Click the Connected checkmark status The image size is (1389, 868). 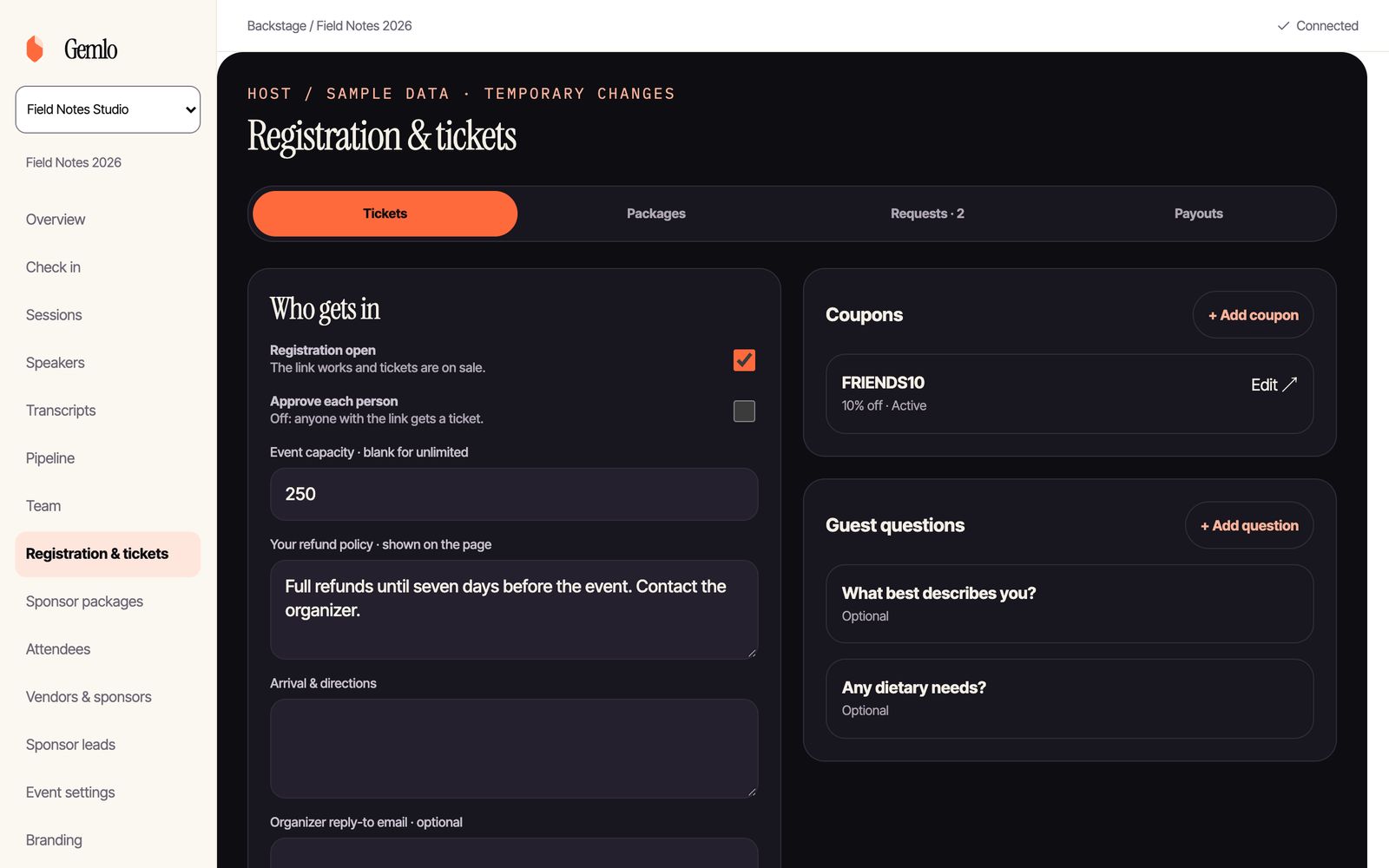1317,26
